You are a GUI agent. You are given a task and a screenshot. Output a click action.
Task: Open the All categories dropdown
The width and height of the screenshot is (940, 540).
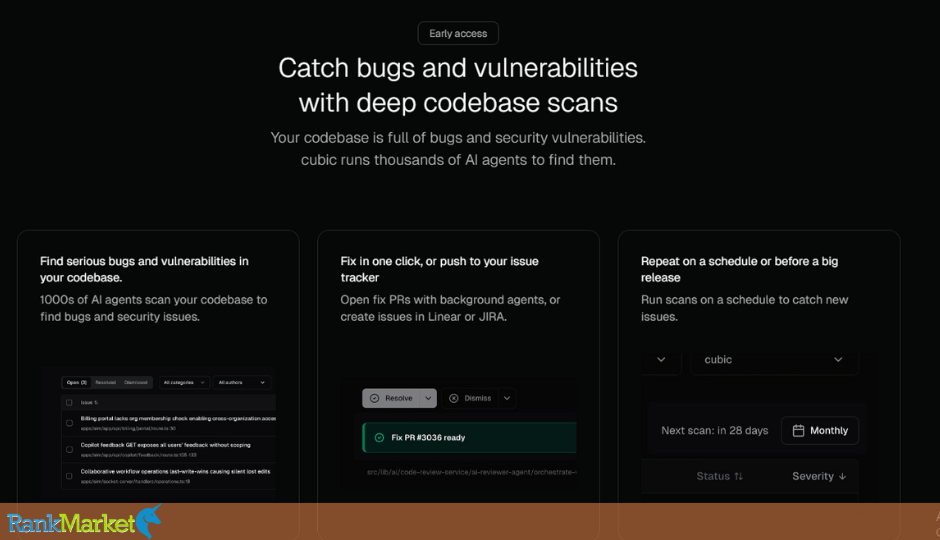point(183,382)
